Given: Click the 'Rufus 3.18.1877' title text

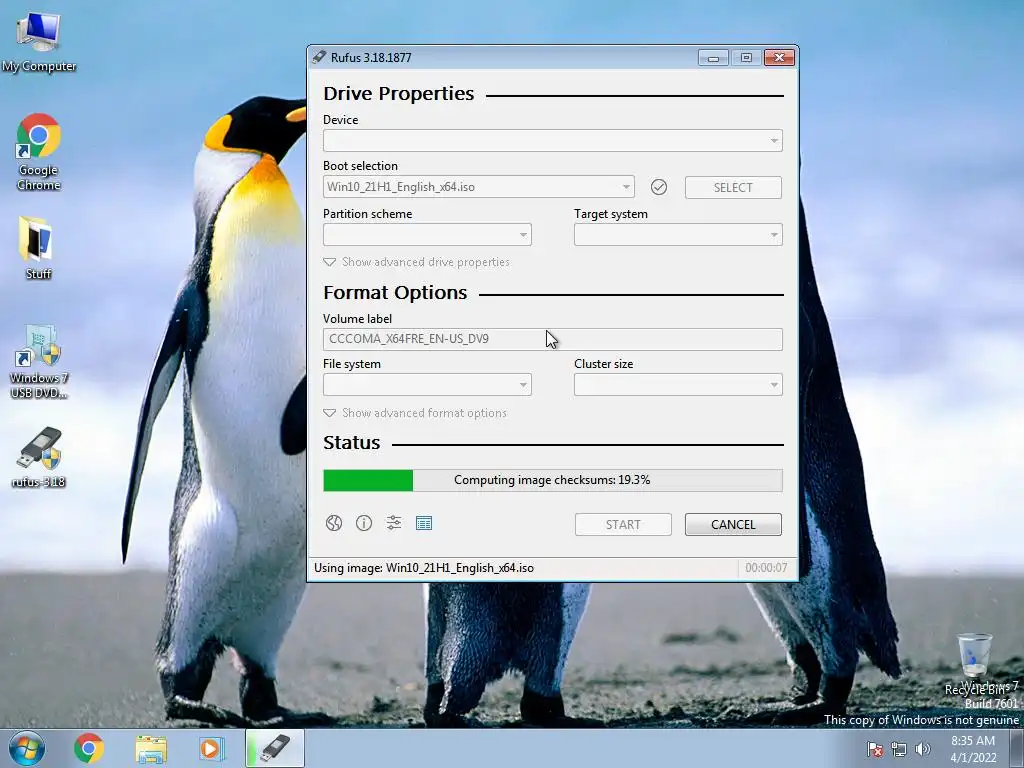Looking at the screenshot, I should (371, 57).
